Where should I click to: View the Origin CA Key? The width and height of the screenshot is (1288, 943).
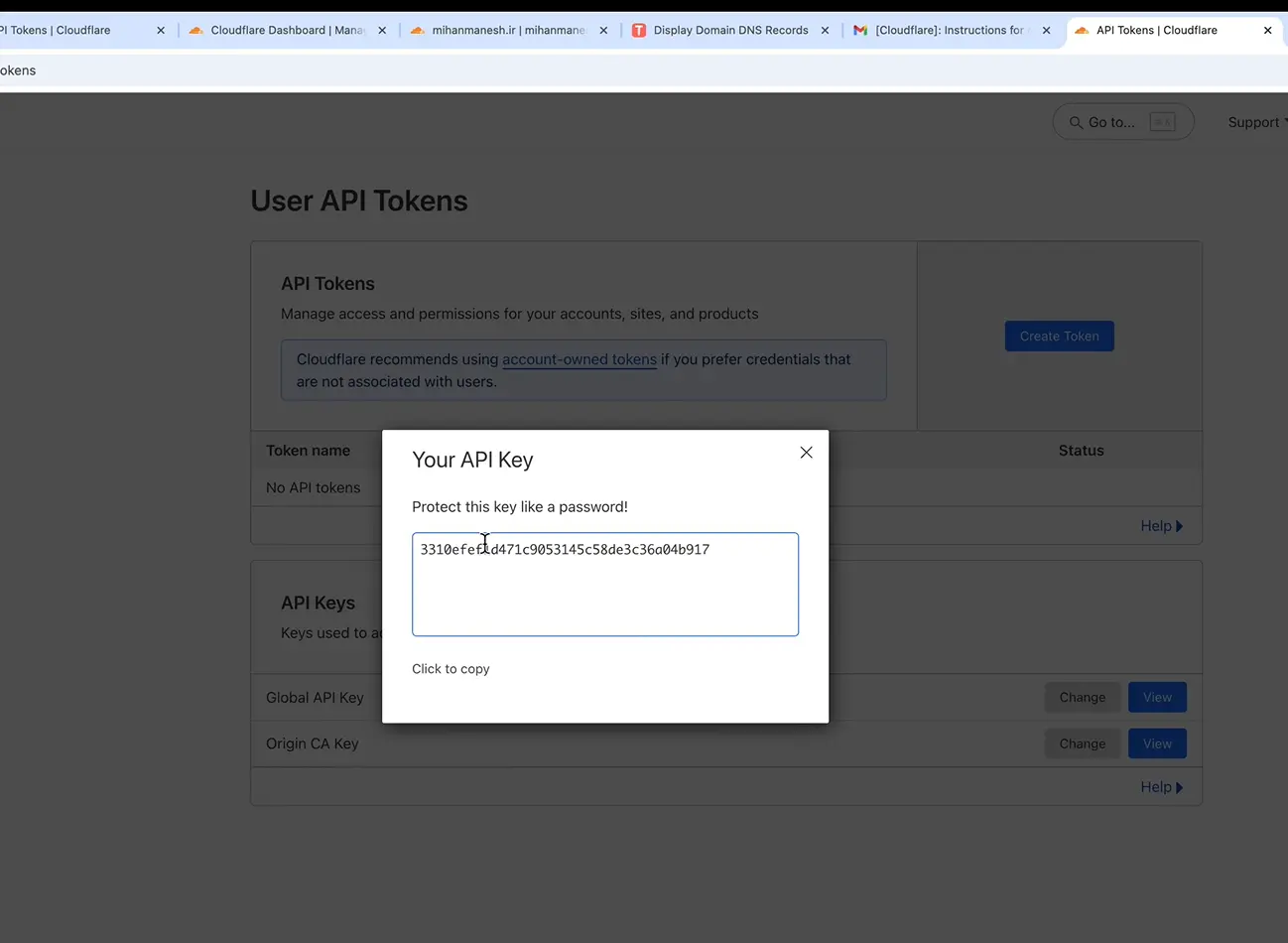[1157, 743]
